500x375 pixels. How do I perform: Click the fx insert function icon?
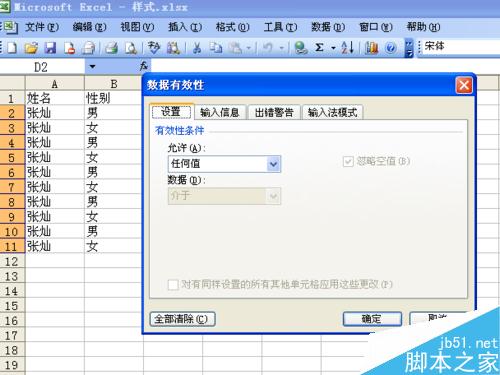click(x=144, y=66)
